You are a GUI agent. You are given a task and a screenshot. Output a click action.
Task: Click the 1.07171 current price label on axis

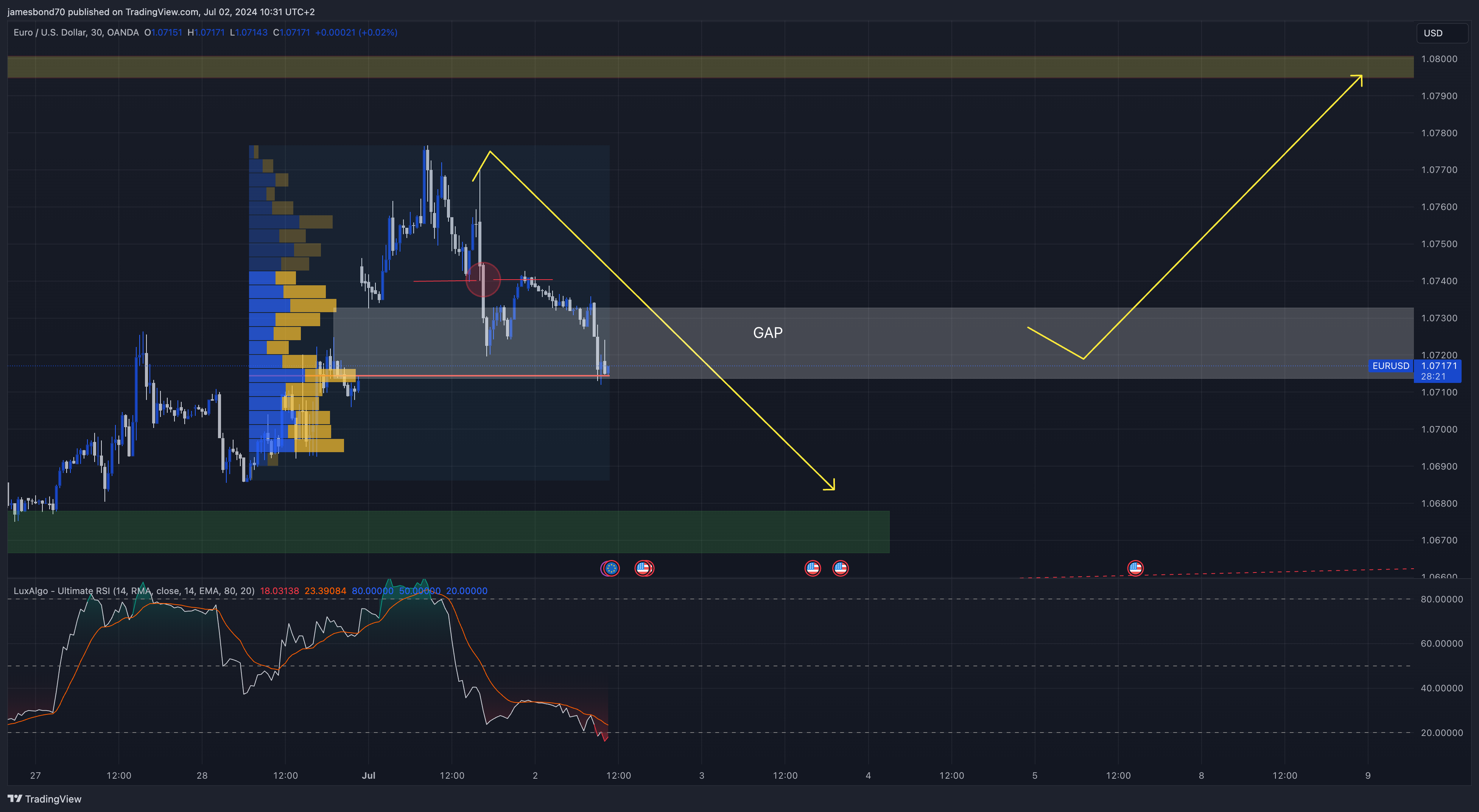click(x=1439, y=366)
